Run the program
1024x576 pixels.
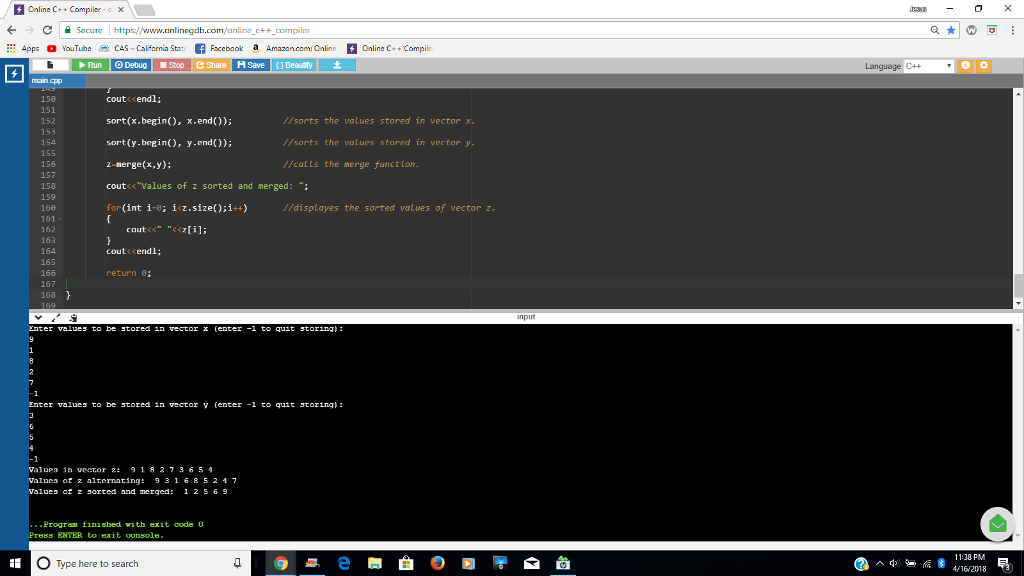click(x=90, y=65)
